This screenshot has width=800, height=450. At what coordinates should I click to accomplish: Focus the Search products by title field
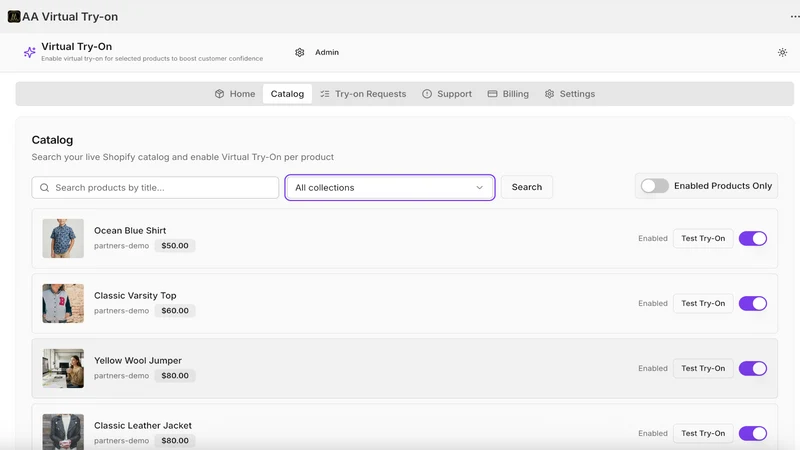[155, 188]
